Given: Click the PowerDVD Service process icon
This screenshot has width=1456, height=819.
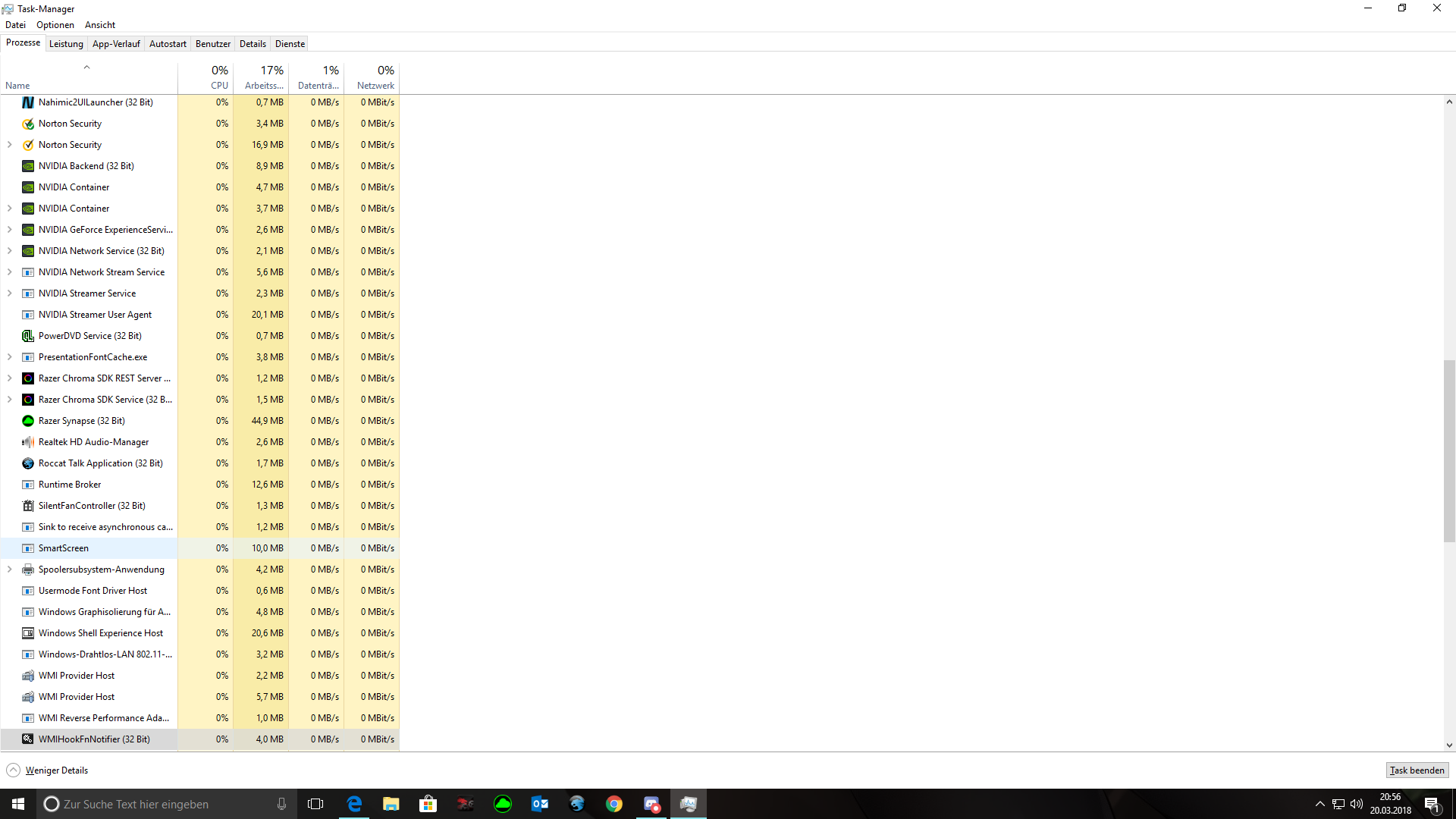Looking at the screenshot, I should (x=28, y=336).
